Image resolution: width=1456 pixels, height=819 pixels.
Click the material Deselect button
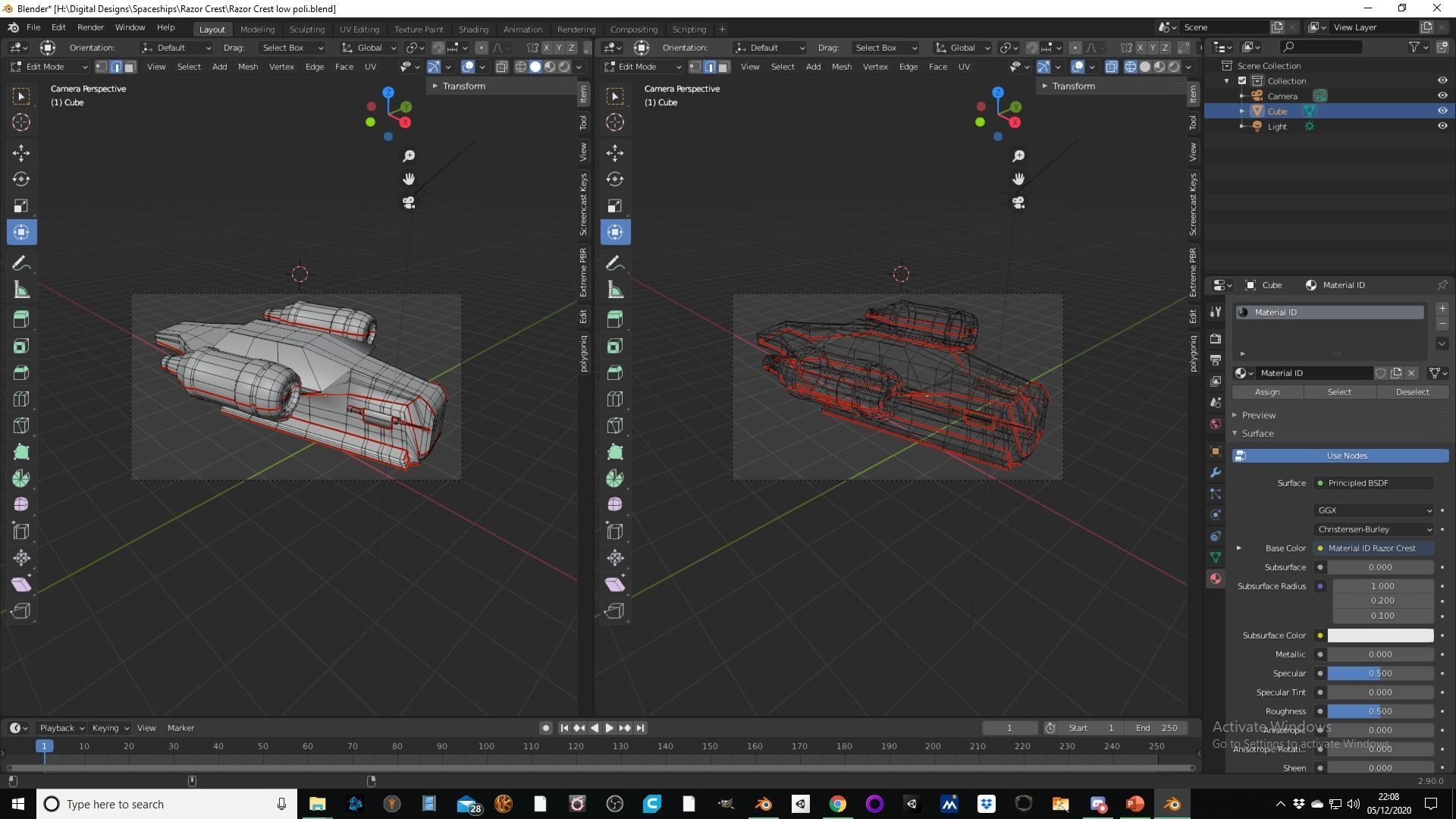coord(1412,392)
